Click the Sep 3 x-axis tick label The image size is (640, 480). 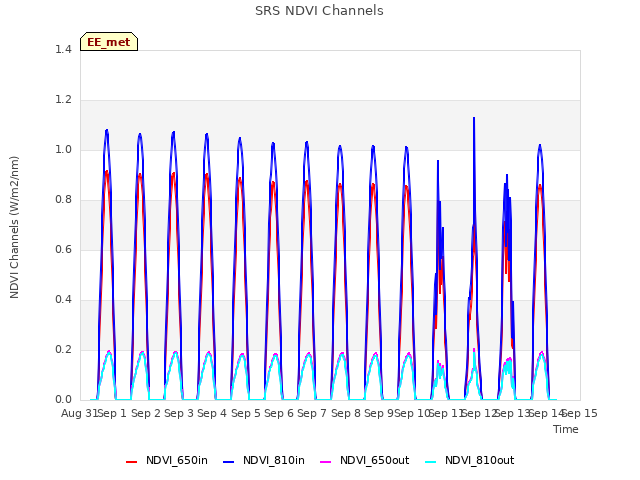pos(179,413)
